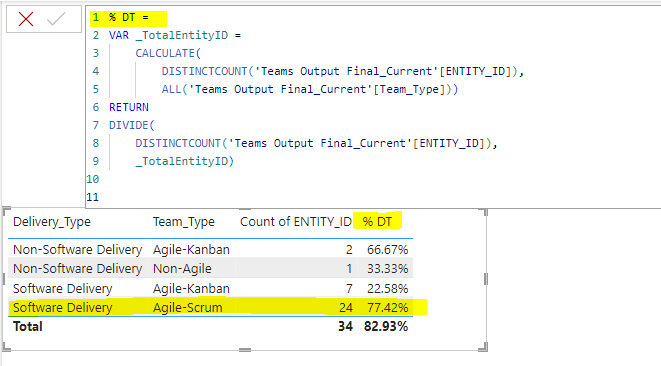661x366 pixels.
Task: Click Agile-Kanban in the Software Delivery row
Action: (191, 289)
